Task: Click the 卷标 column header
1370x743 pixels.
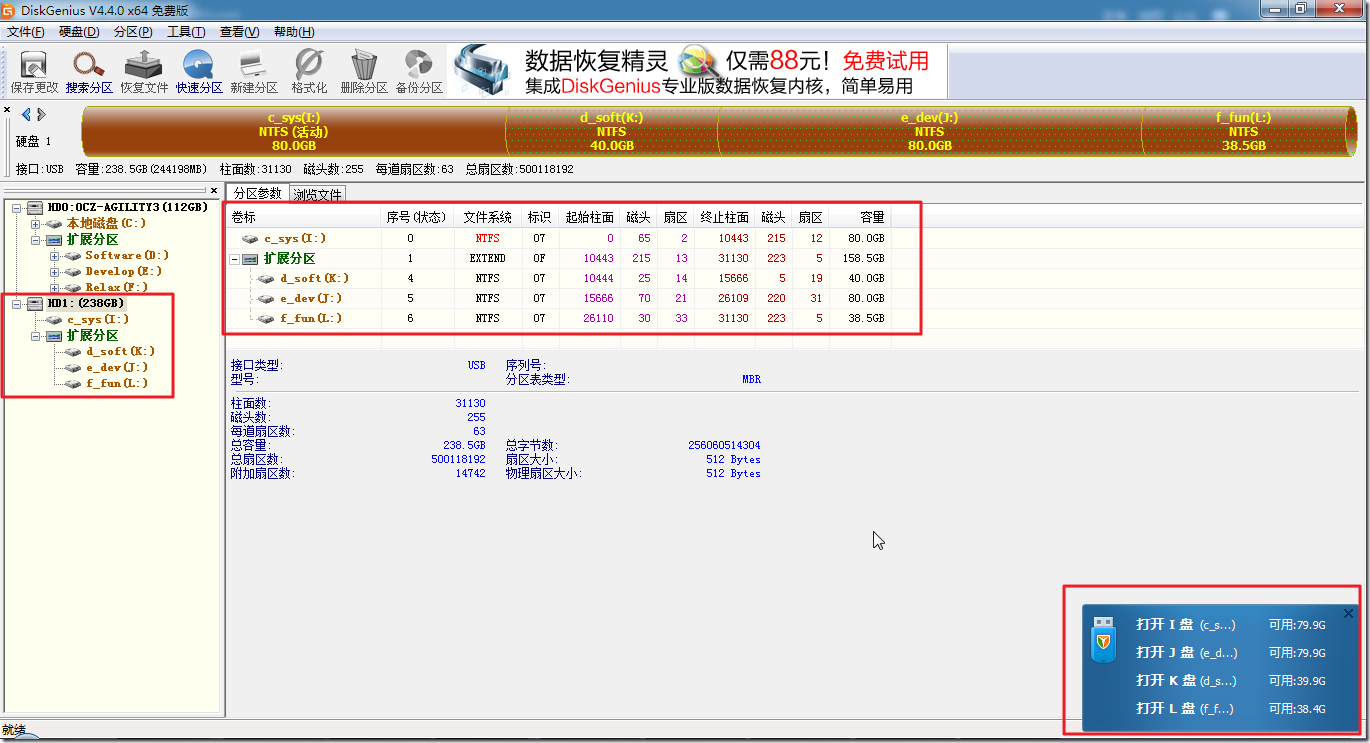Action: pyautogui.click(x=303, y=217)
